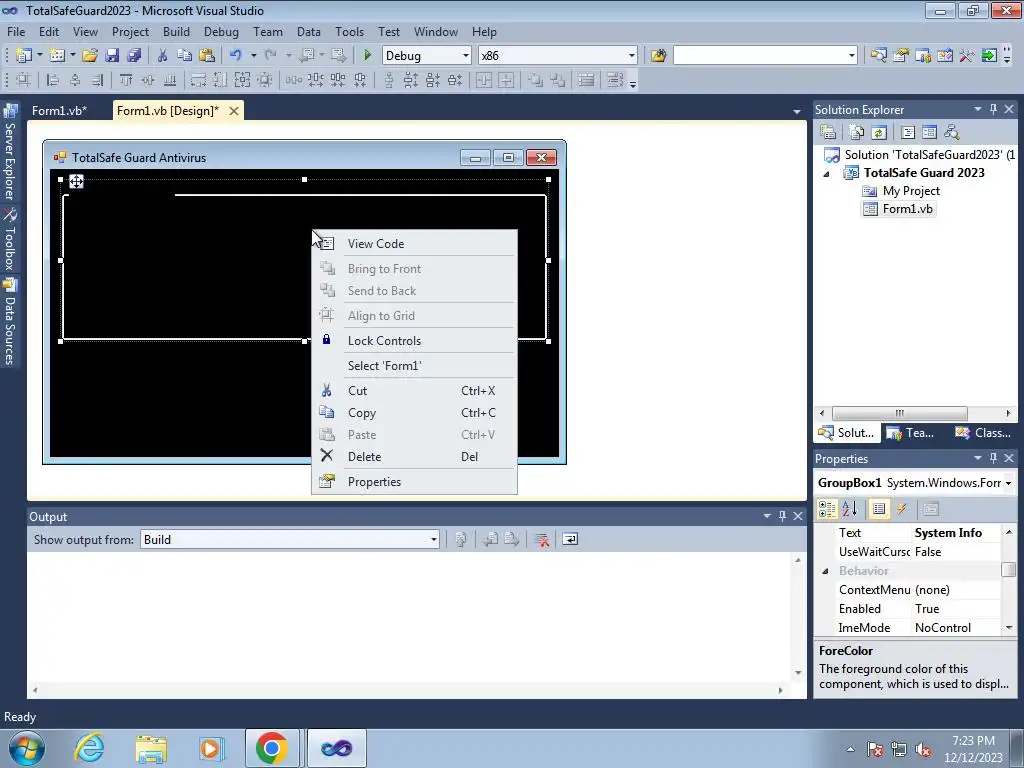Open the x86 platform dropdown
The height and width of the screenshot is (768, 1024).
[x=632, y=56]
